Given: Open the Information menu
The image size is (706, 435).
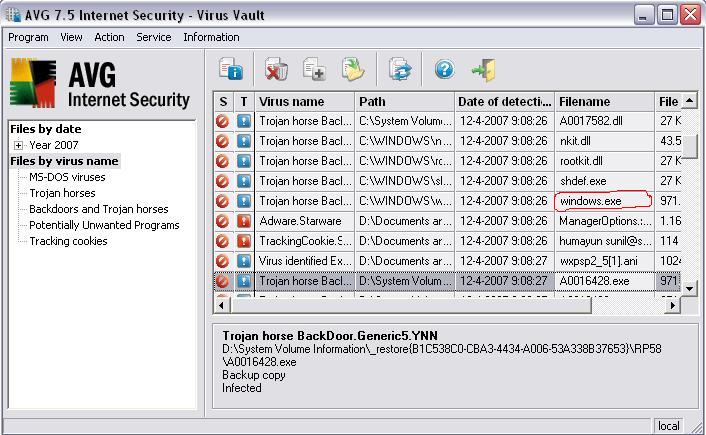Looking at the screenshot, I should (x=211, y=37).
